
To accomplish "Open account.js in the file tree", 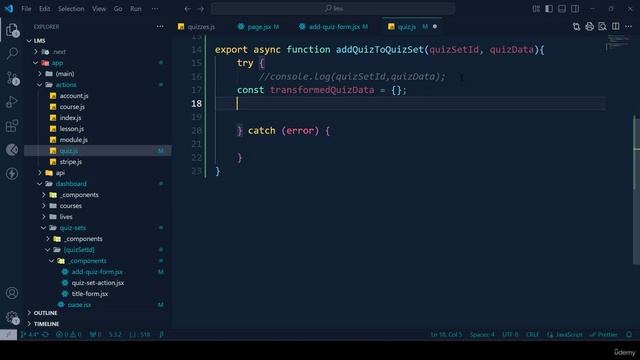I will coord(74,96).
